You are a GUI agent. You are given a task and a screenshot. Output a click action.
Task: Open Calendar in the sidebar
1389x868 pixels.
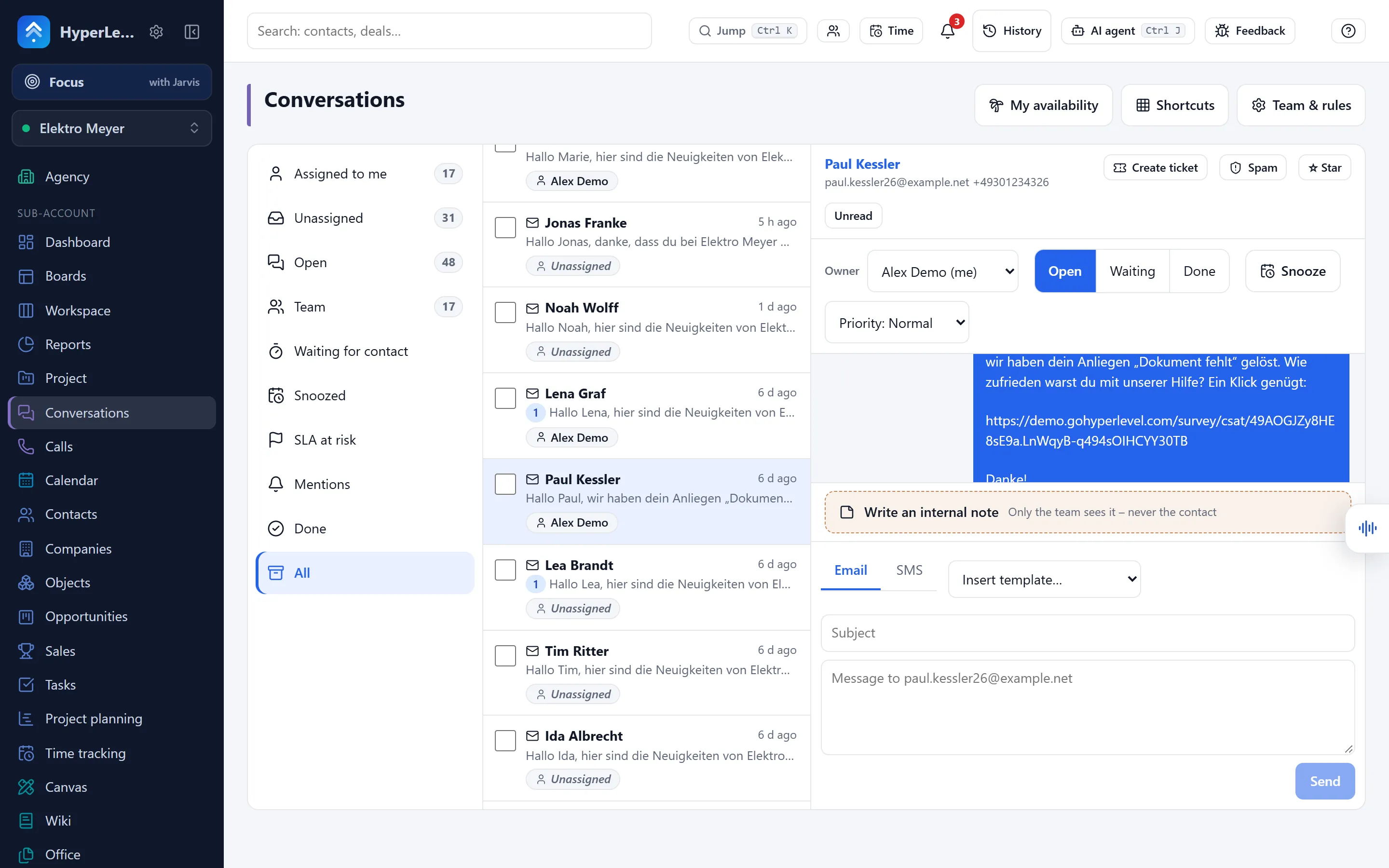point(112,480)
